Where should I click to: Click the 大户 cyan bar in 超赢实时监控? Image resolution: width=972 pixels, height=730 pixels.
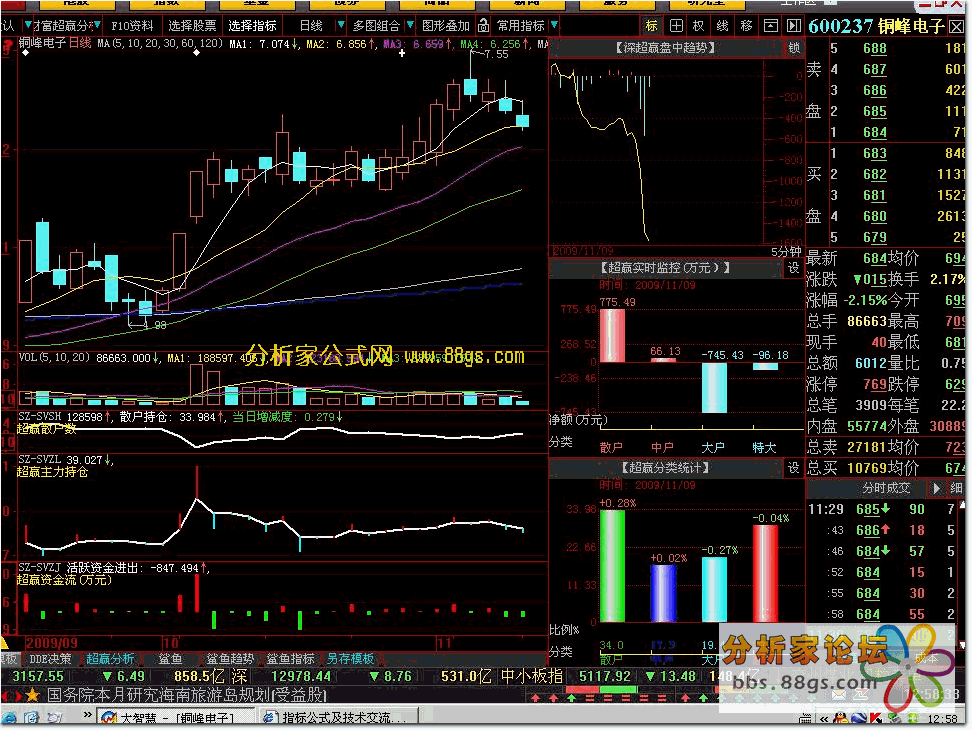(x=714, y=388)
